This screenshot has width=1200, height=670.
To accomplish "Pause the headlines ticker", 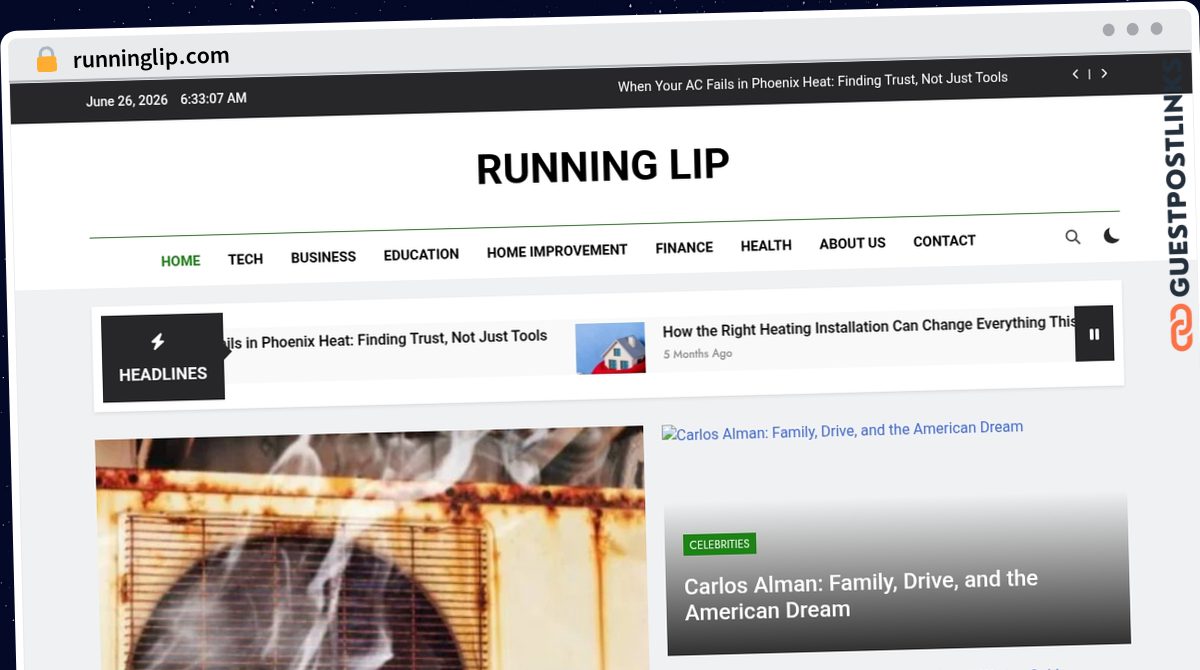I will pos(1094,334).
